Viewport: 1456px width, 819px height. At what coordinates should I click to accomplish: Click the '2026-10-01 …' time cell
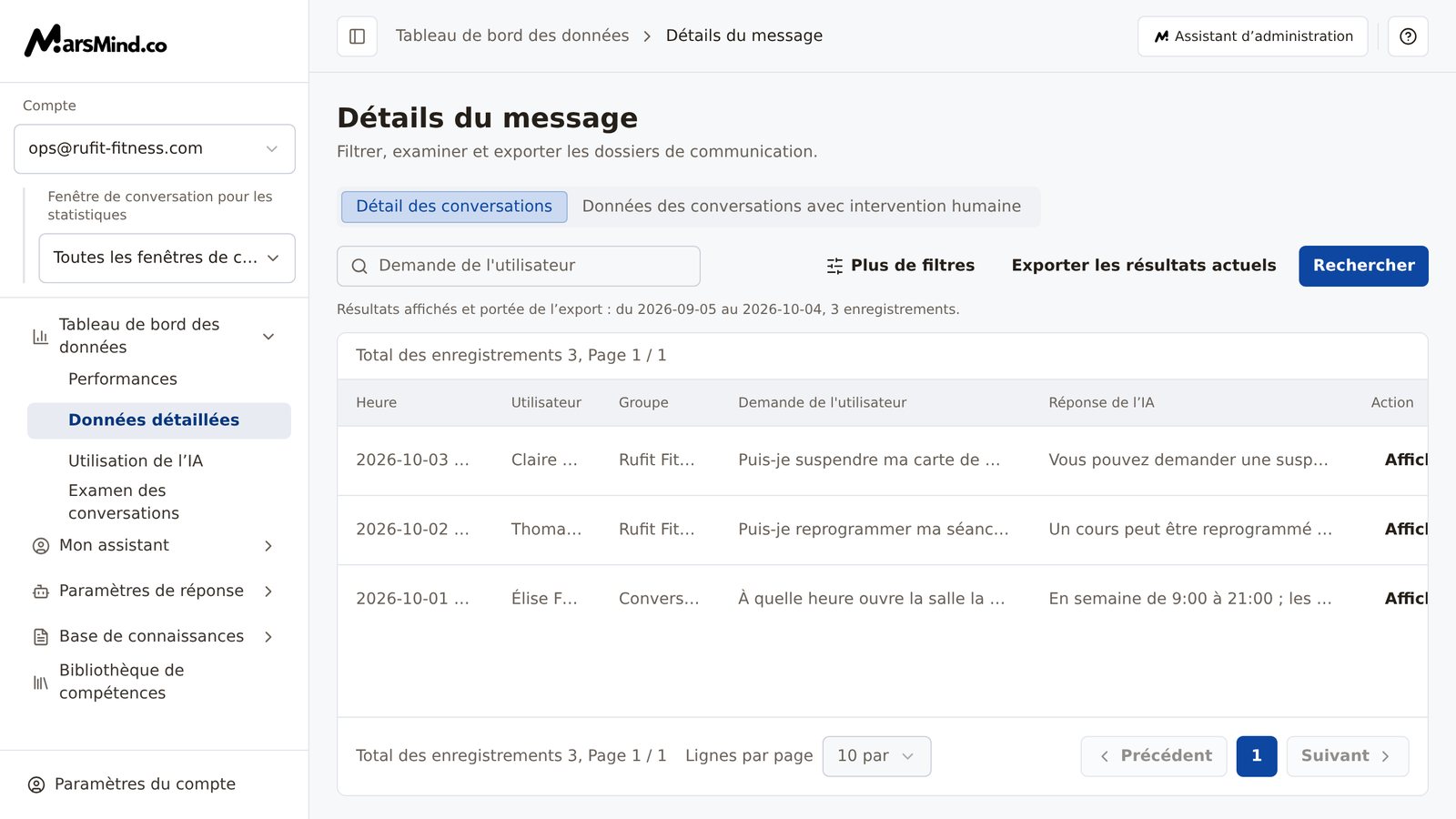[412, 599]
